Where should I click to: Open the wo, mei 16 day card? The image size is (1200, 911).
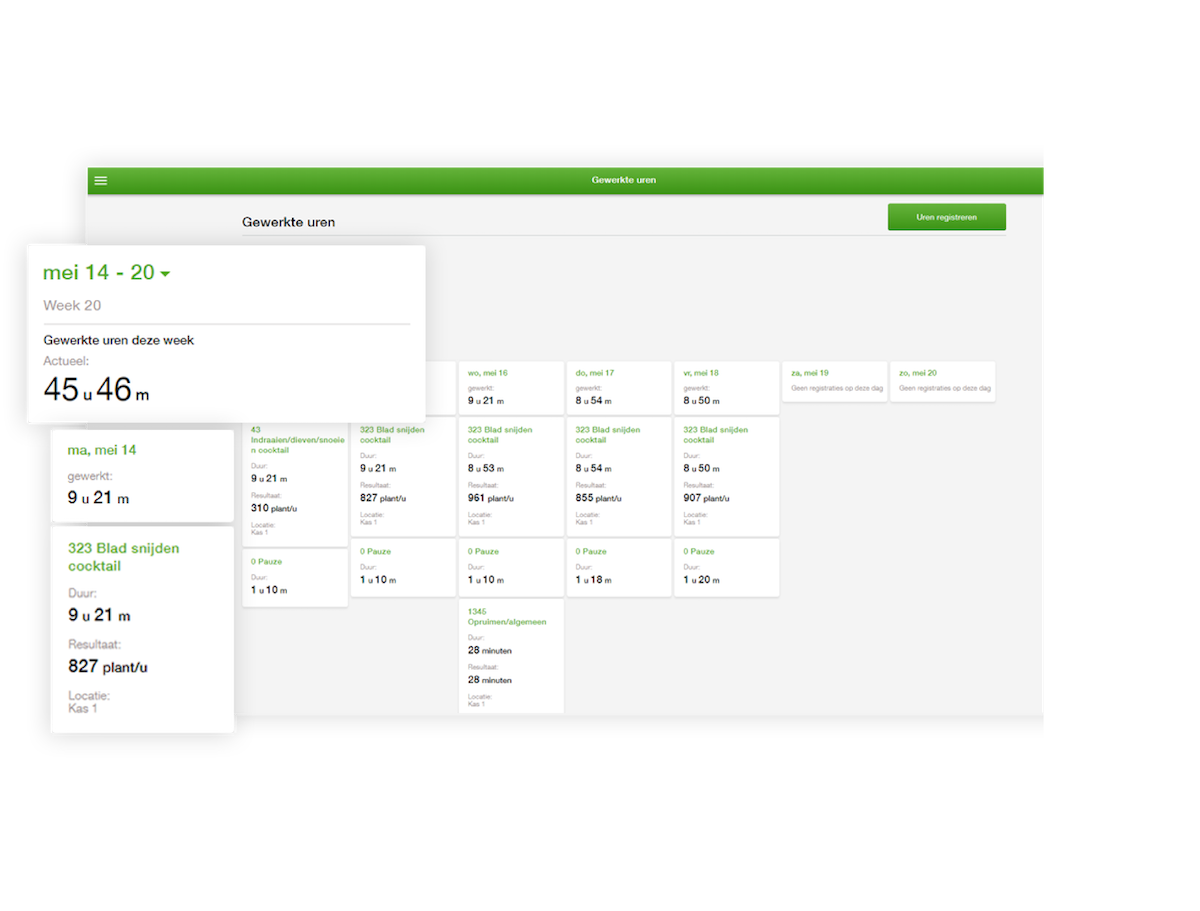(x=511, y=388)
